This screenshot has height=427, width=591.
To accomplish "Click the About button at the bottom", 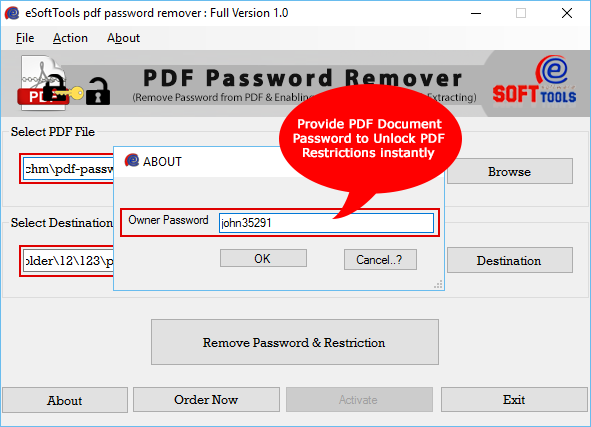I will [65, 400].
